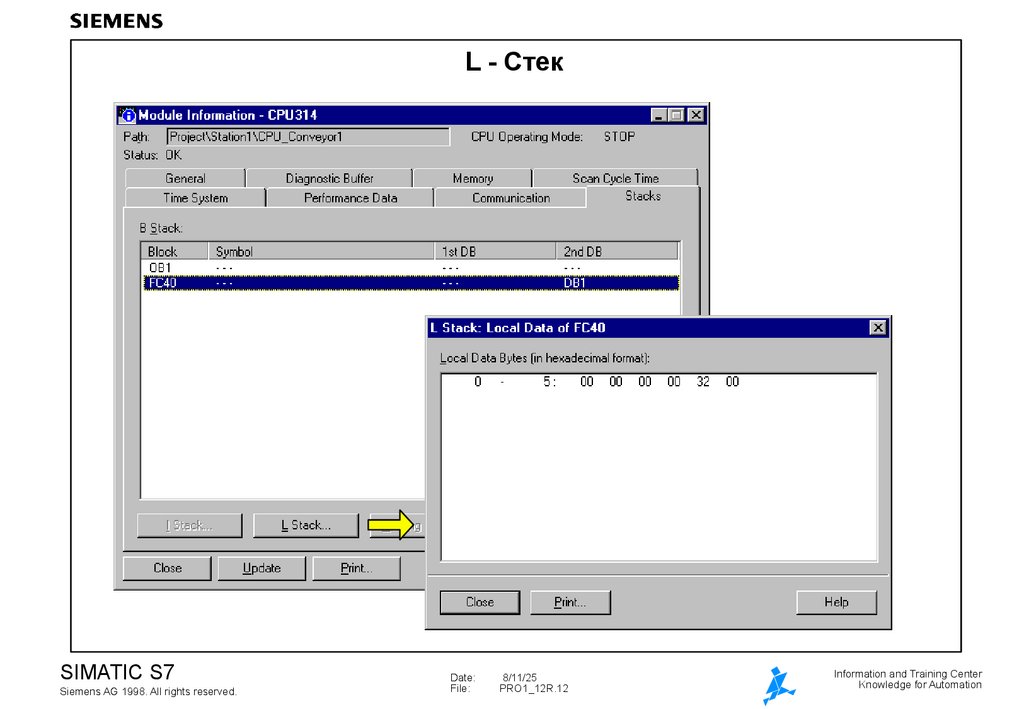
Task: Click the hex value 32 in local data
Action: click(703, 381)
